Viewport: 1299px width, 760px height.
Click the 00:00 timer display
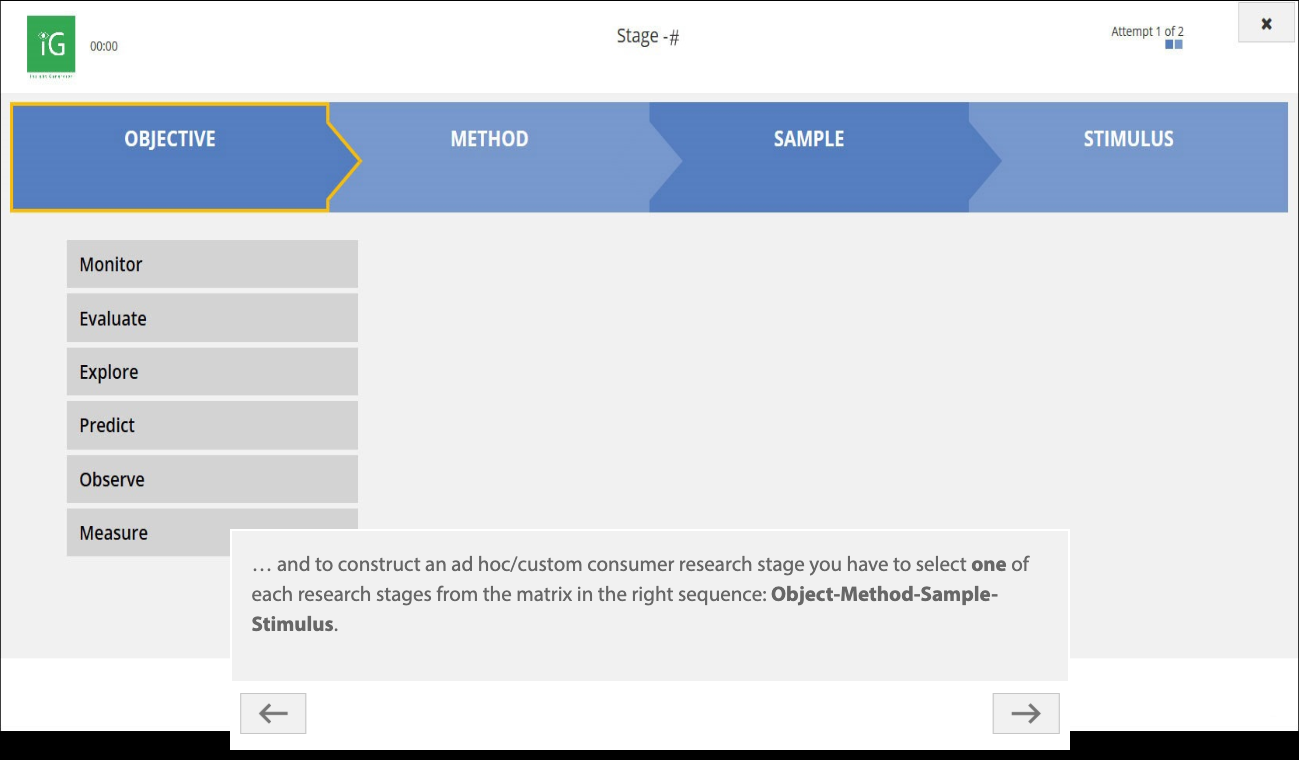tap(104, 46)
